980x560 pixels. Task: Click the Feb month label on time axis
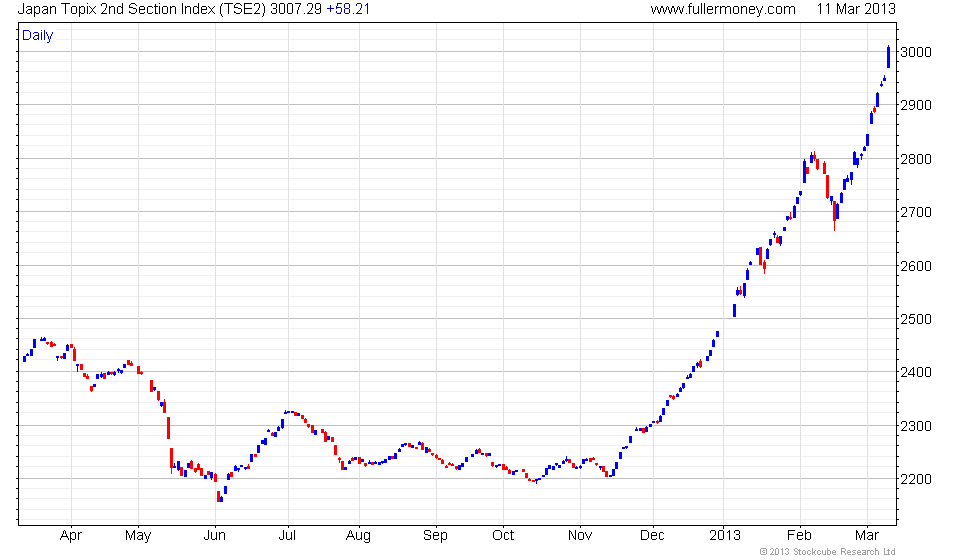(x=799, y=536)
